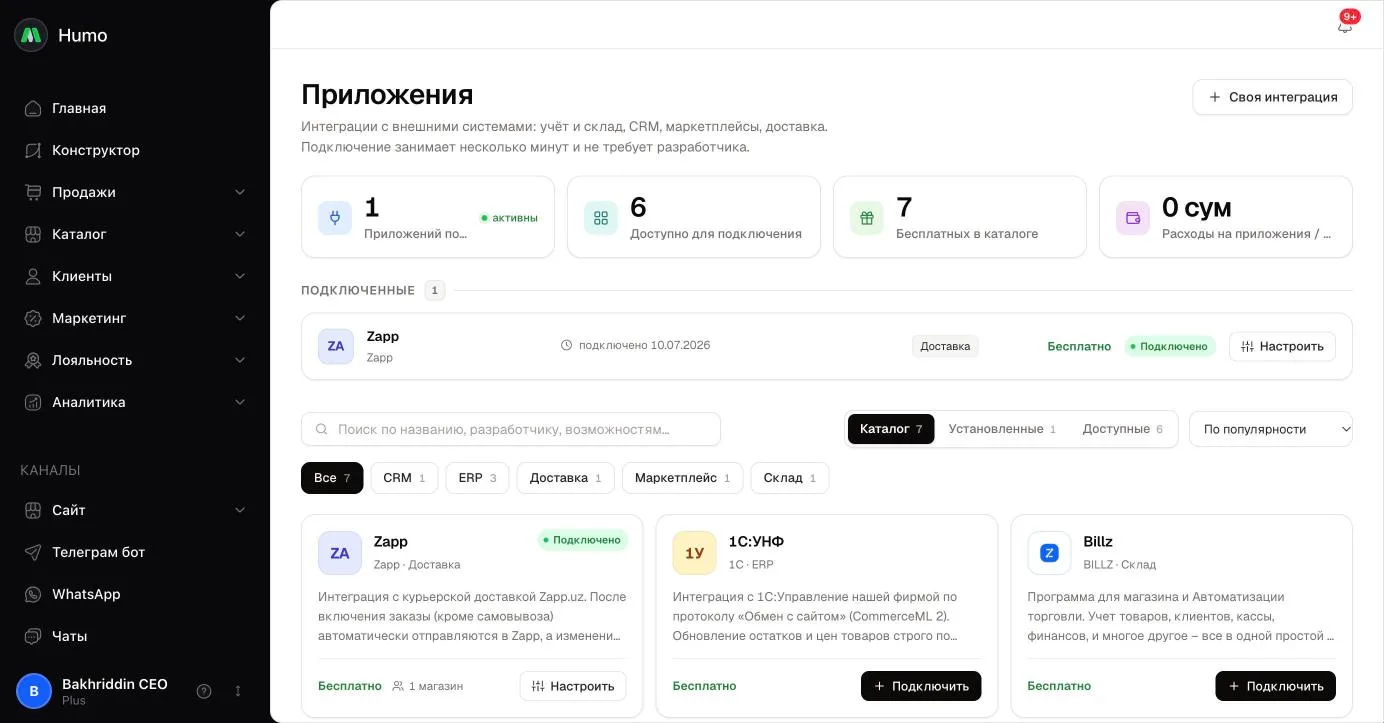The image size is (1384, 723).
Task: Connect the Billz app
Action: [1275, 686]
